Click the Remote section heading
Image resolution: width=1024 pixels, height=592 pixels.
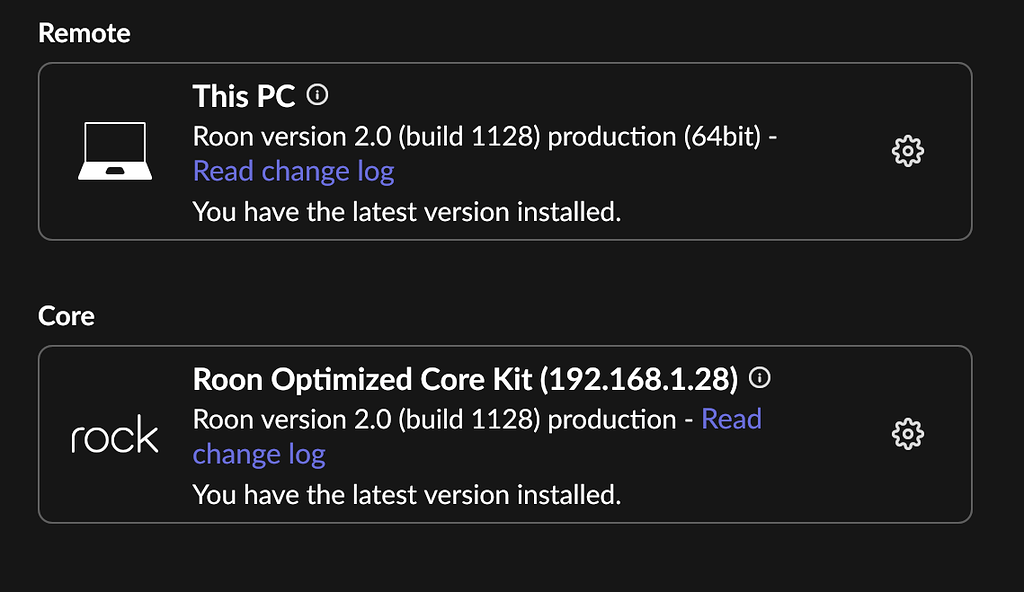tap(84, 33)
